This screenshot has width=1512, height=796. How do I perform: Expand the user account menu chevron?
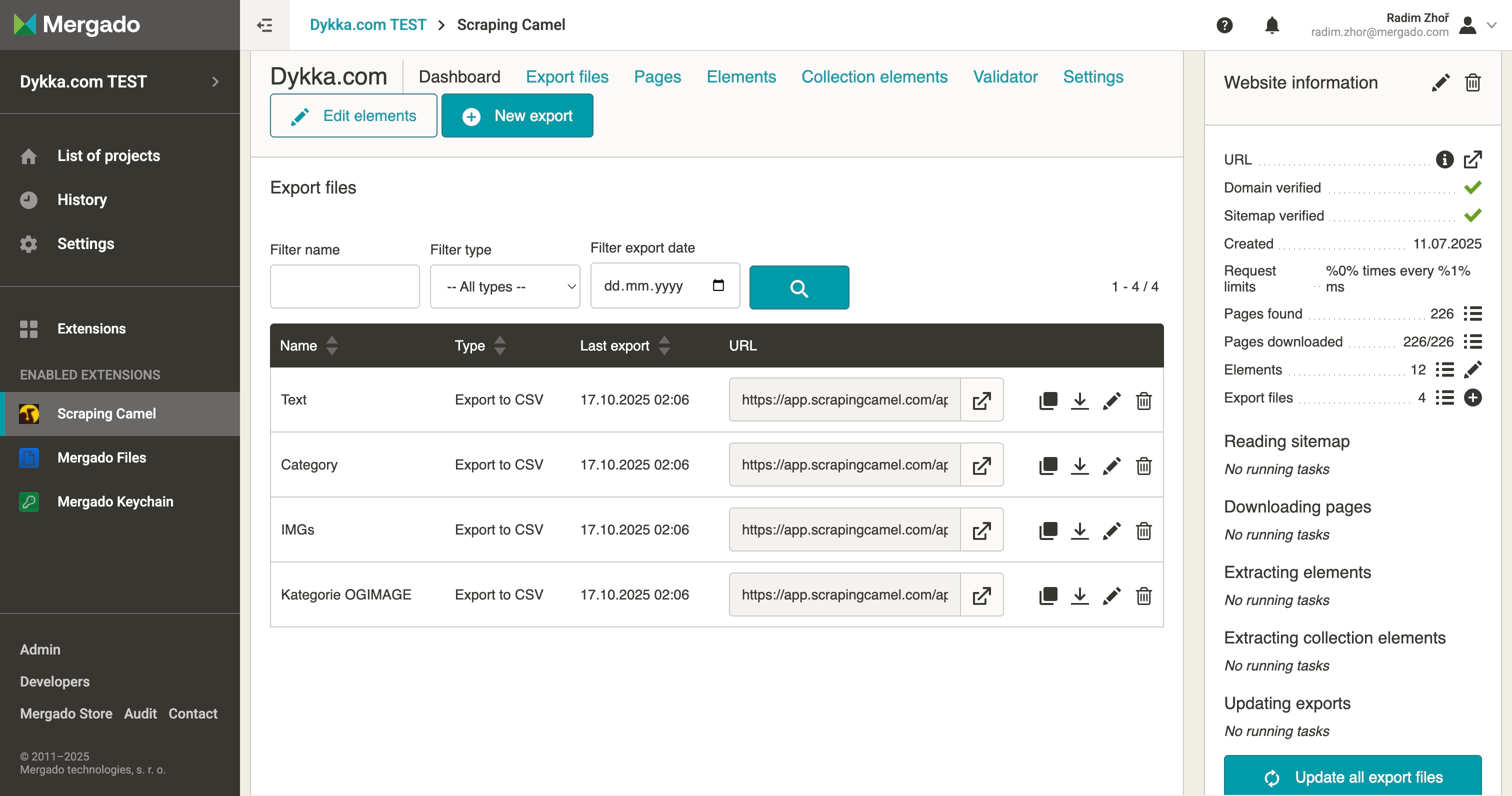pyautogui.click(x=1491, y=25)
